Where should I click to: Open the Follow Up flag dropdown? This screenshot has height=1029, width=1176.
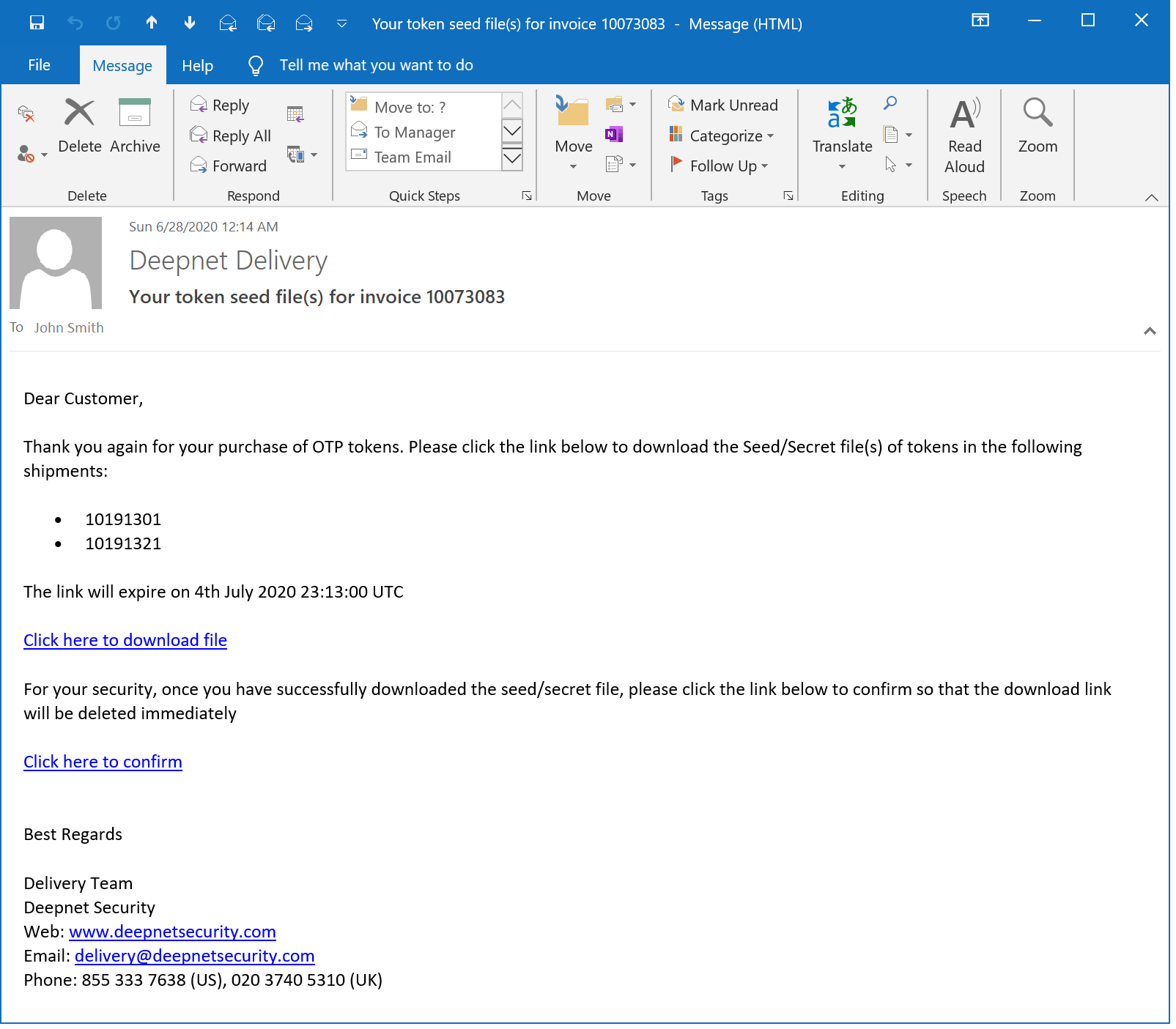click(719, 166)
